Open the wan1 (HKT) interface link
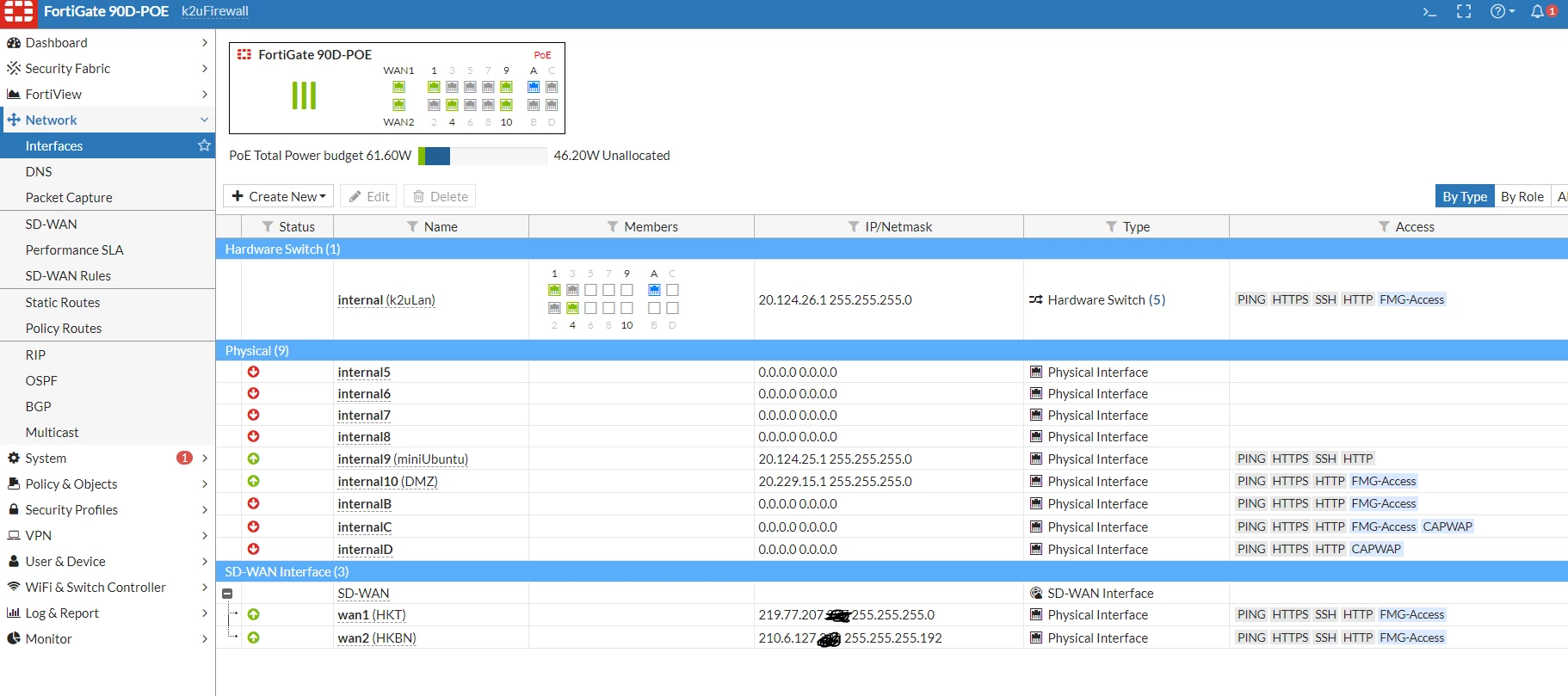Image resolution: width=1568 pixels, height=696 pixels. (x=372, y=615)
